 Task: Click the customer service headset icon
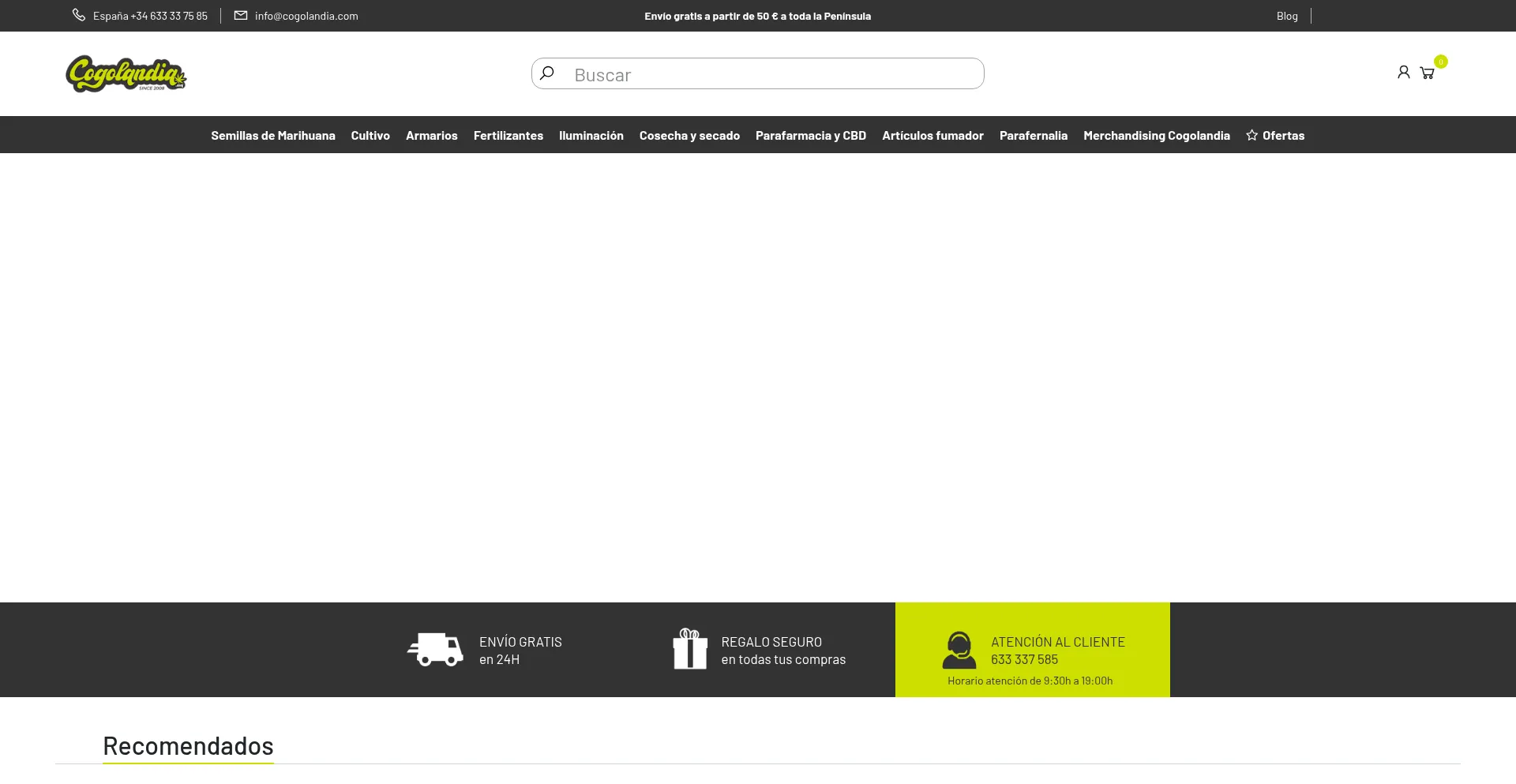(959, 650)
